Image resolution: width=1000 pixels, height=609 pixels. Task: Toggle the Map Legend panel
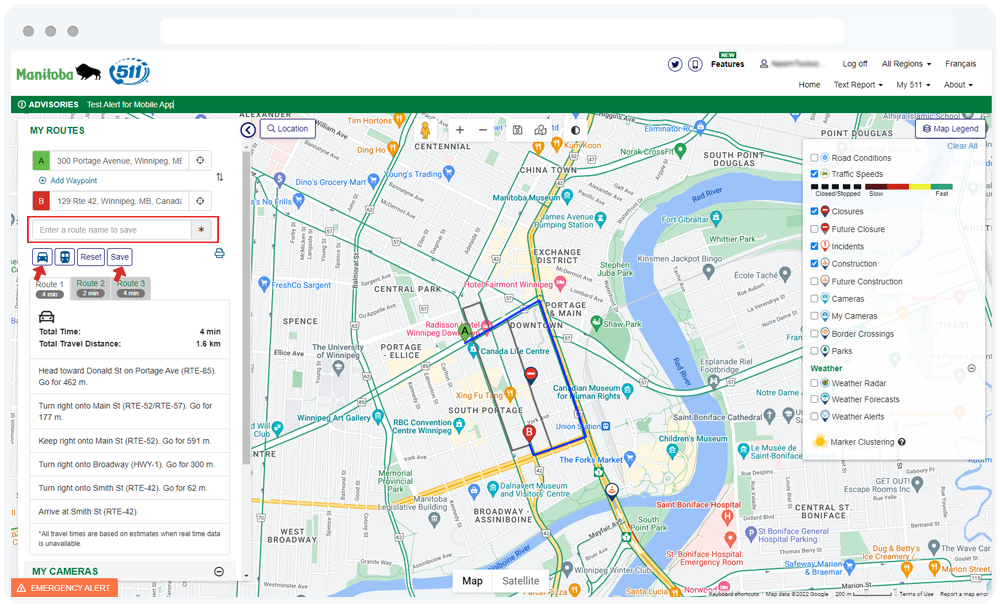950,129
